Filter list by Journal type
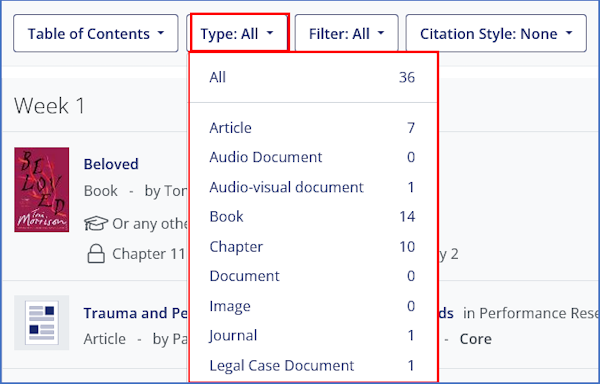This screenshot has height=384, width=600. tap(312, 335)
